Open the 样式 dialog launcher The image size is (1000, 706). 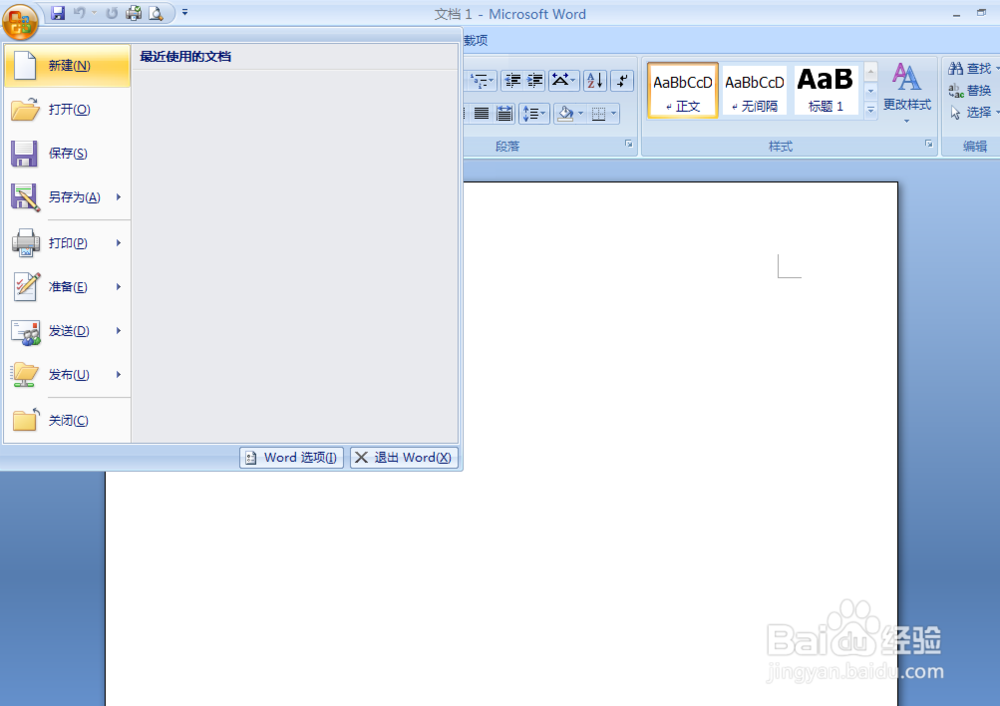[x=929, y=144]
